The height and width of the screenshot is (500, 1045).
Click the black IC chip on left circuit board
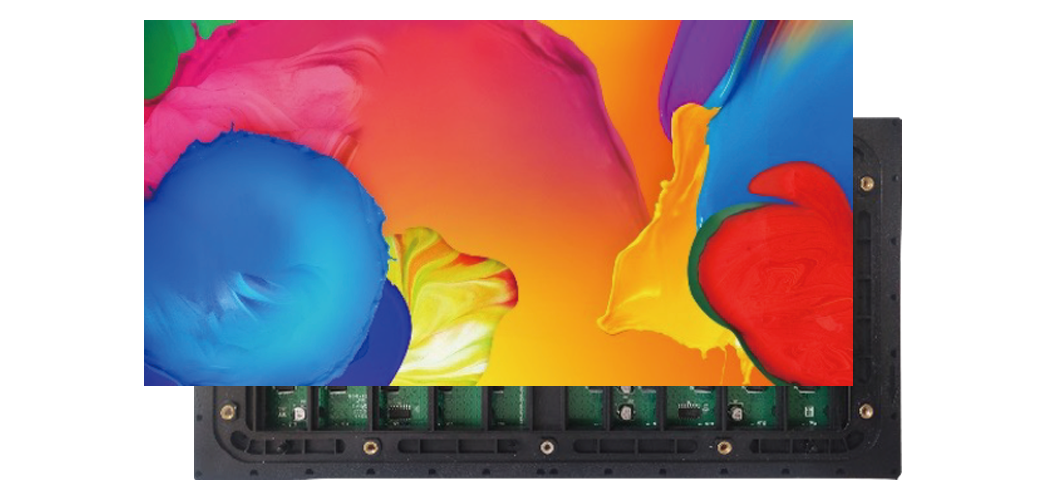400,411
